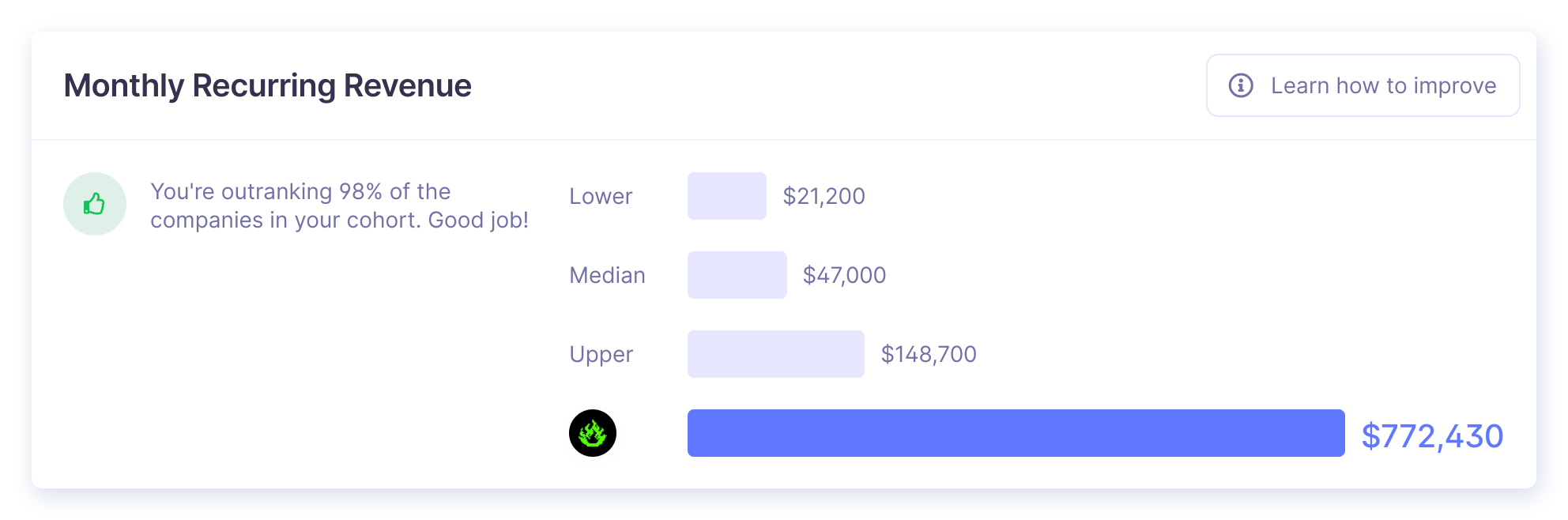Select the Median bar
The image size is (1568, 520).
coord(737,275)
